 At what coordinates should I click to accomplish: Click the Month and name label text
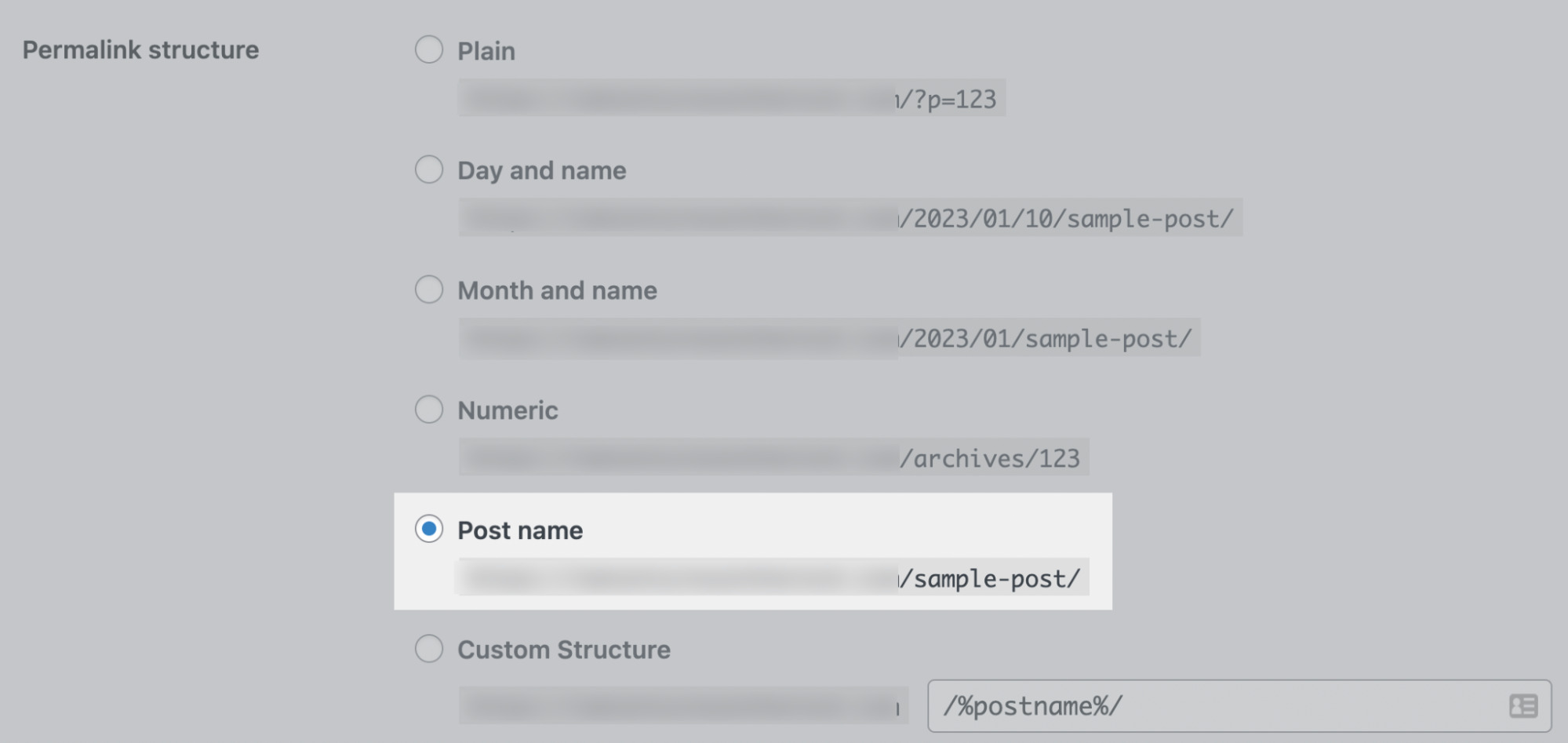tap(557, 290)
